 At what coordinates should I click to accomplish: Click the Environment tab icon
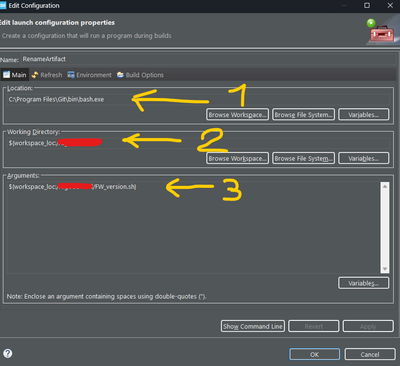71,75
